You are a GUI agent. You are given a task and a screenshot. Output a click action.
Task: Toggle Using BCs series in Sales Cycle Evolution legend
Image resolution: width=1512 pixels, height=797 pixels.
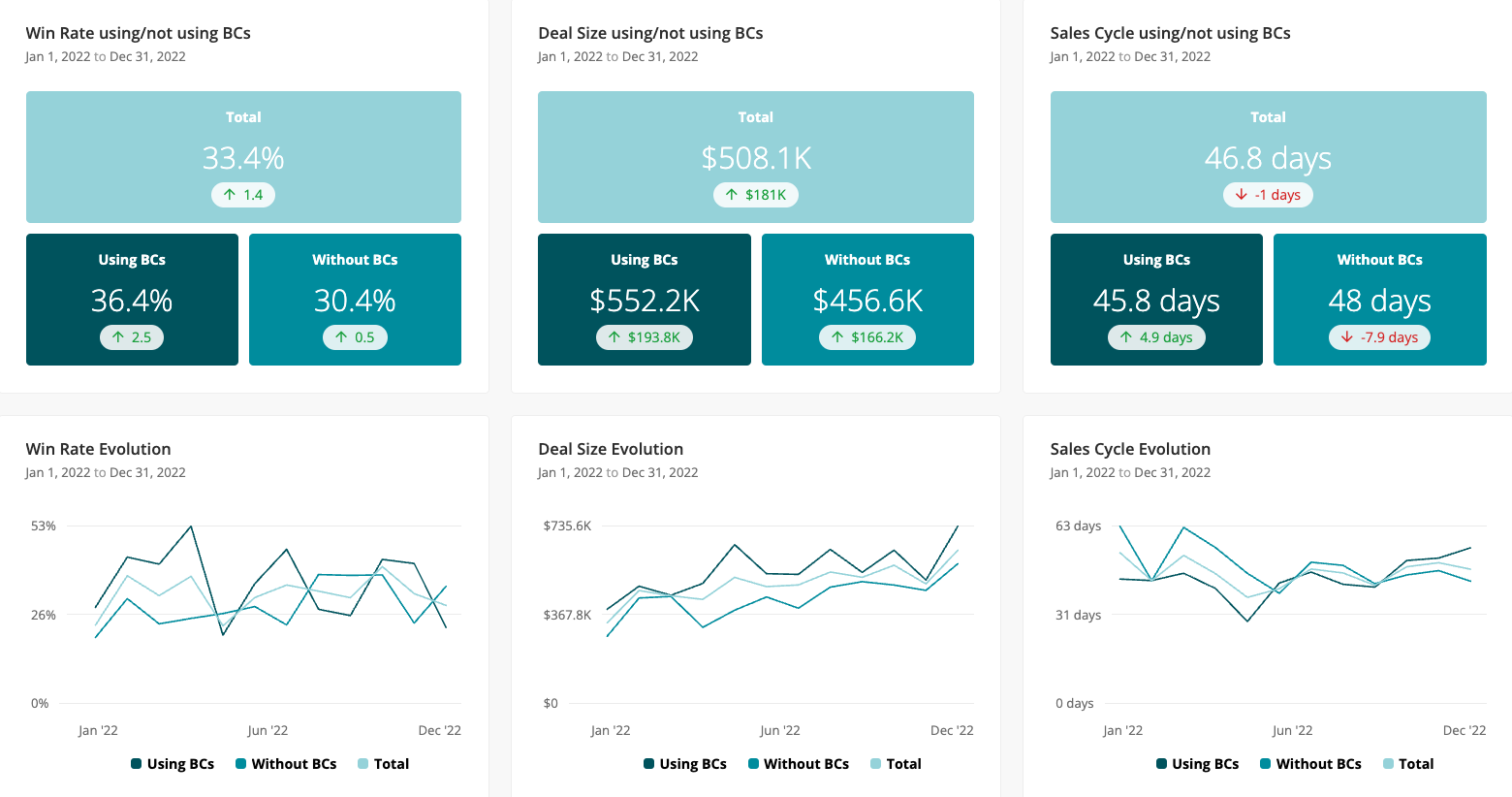tap(1198, 764)
